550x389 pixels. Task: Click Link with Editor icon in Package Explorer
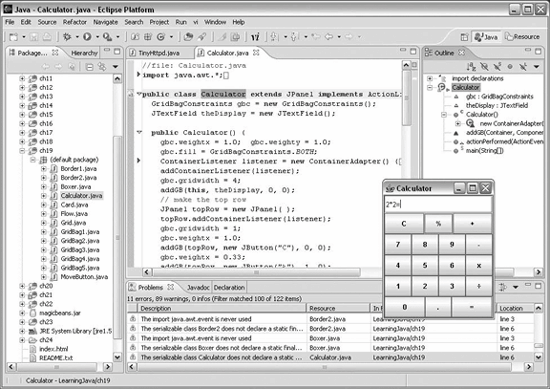coord(102,67)
